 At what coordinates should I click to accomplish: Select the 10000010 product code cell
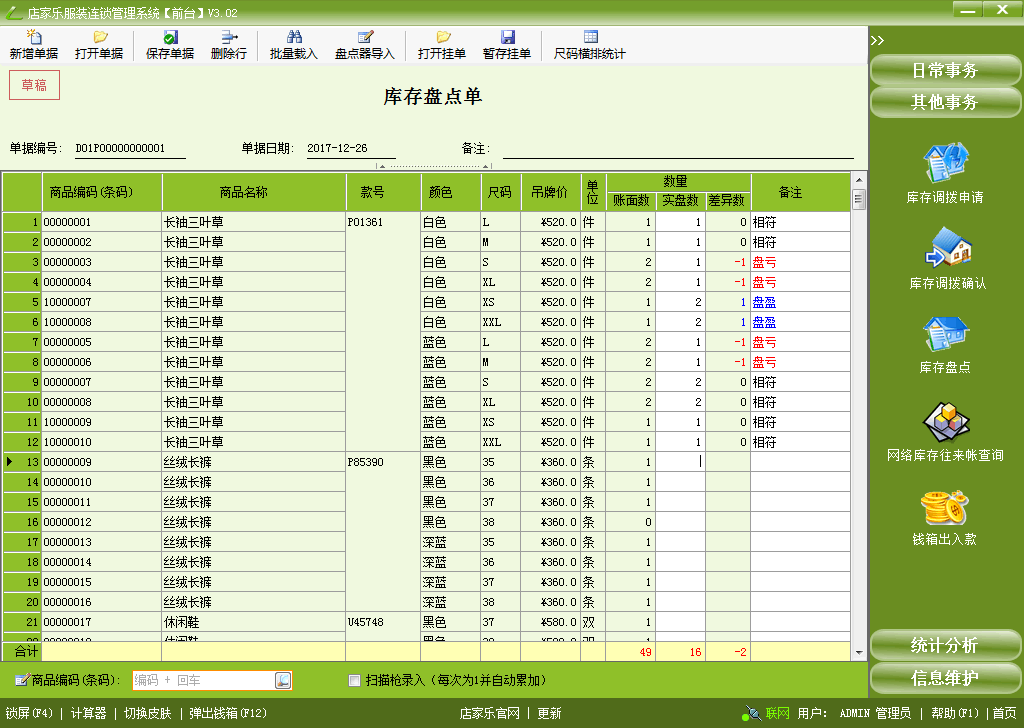(x=101, y=442)
